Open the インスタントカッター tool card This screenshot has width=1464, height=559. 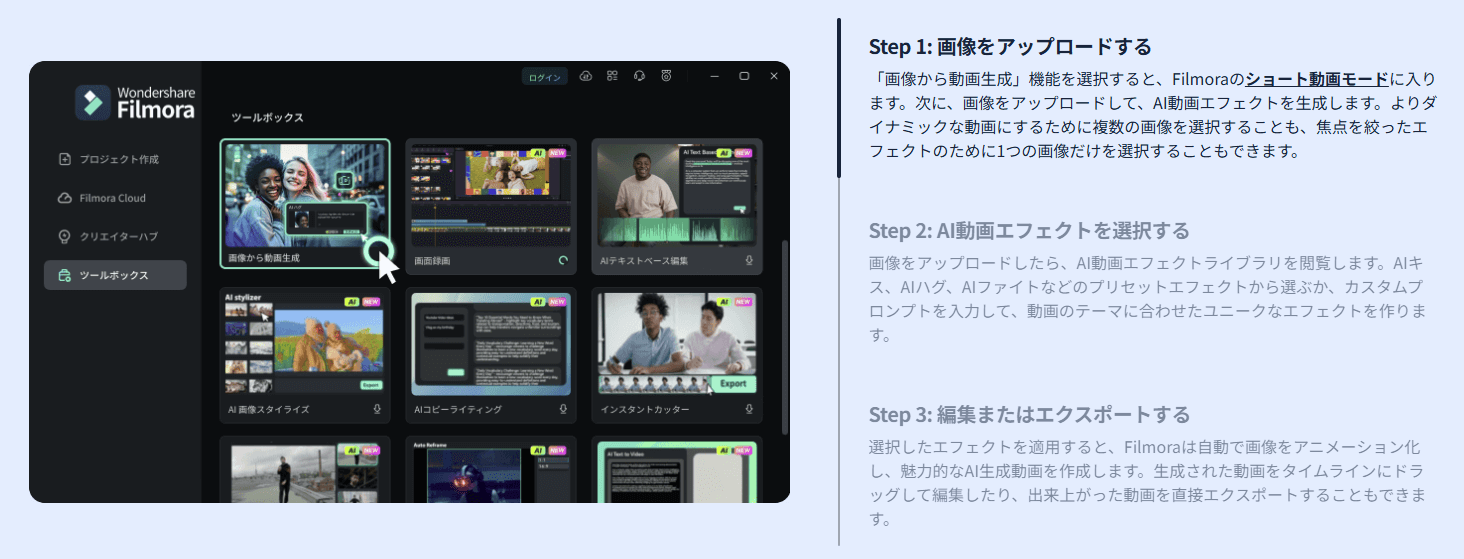coord(677,355)
